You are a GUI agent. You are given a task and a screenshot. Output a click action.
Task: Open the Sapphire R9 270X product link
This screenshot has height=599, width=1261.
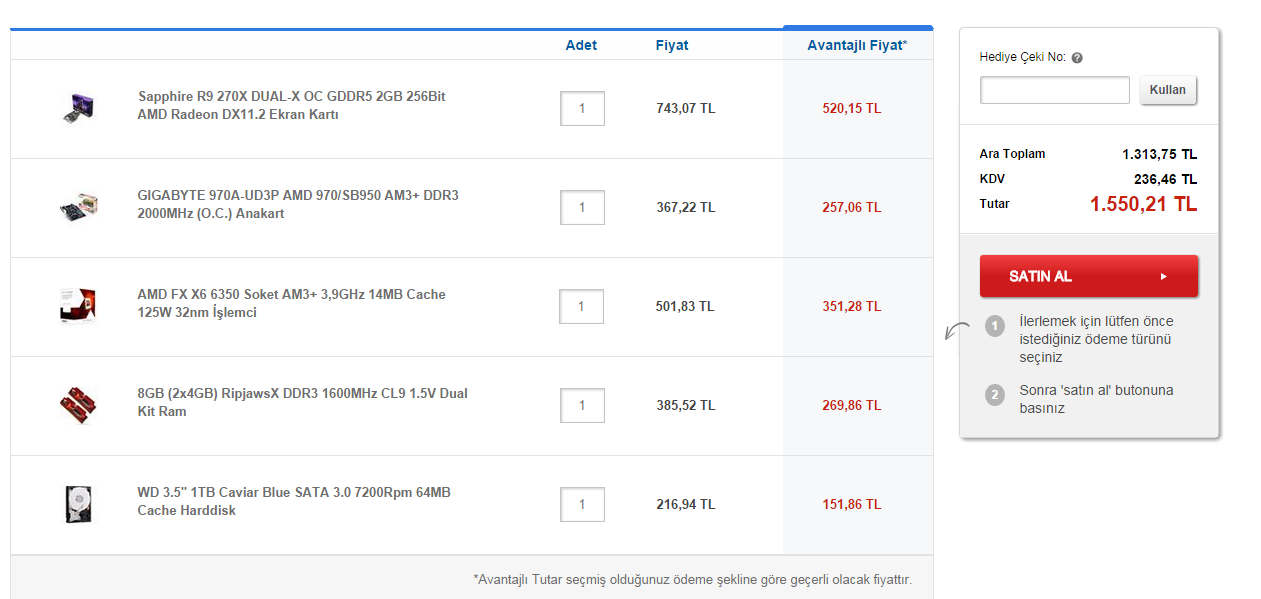pyautogui.click(x=291, y=105)
